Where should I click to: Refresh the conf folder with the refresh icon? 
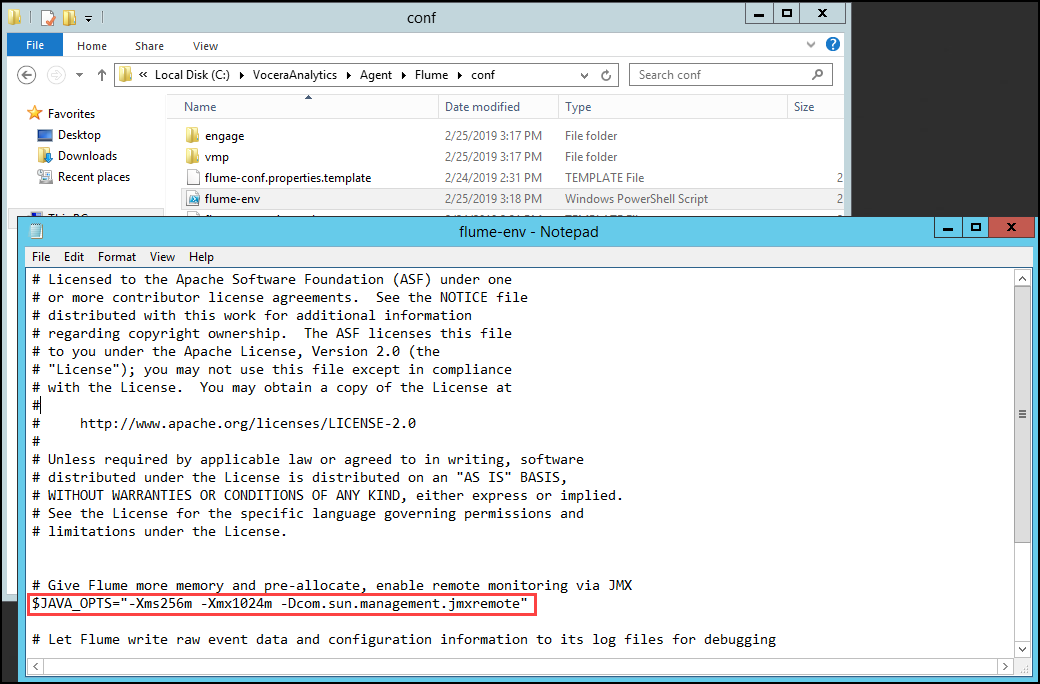tap(606, 74)
